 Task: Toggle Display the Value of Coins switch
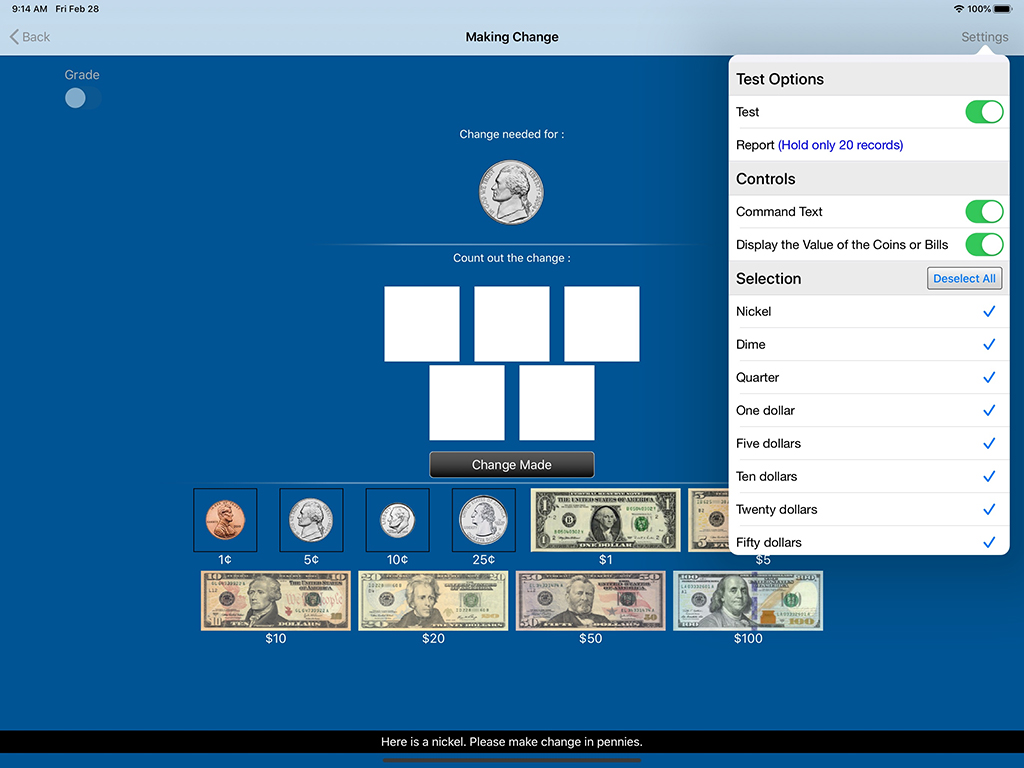click(983, 244)
